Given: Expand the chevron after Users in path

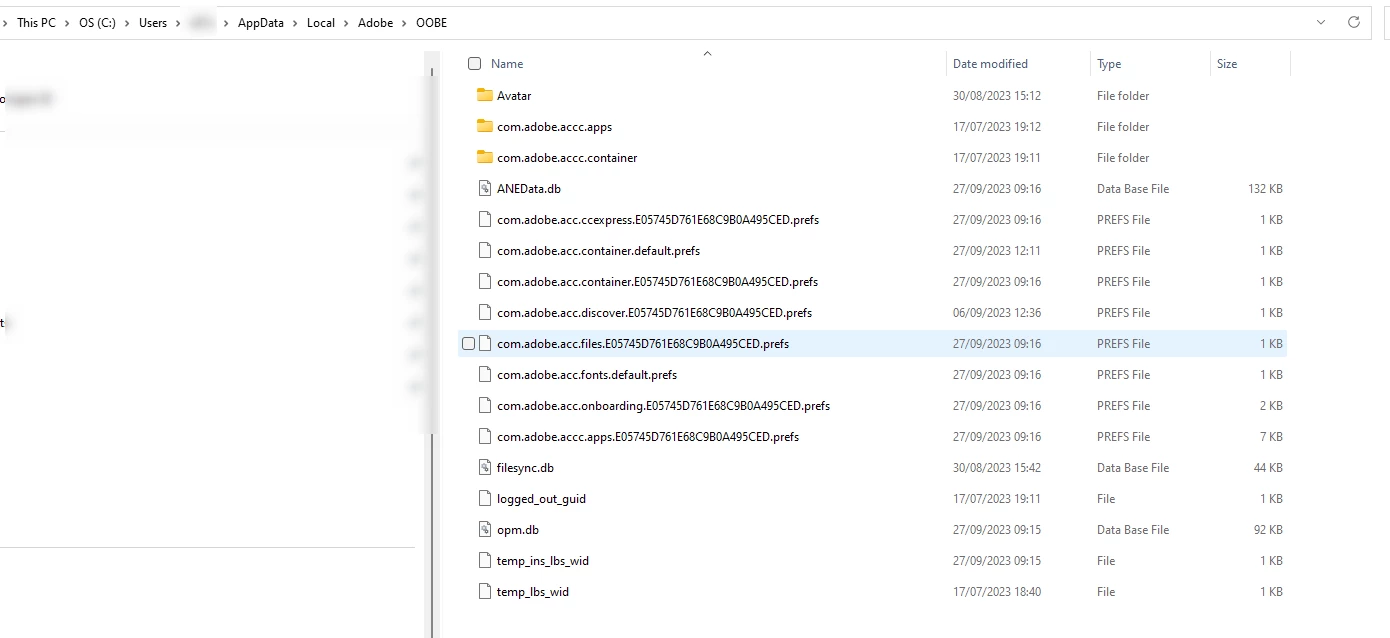Looking at the screenshot, I should (x=178, y=23).
